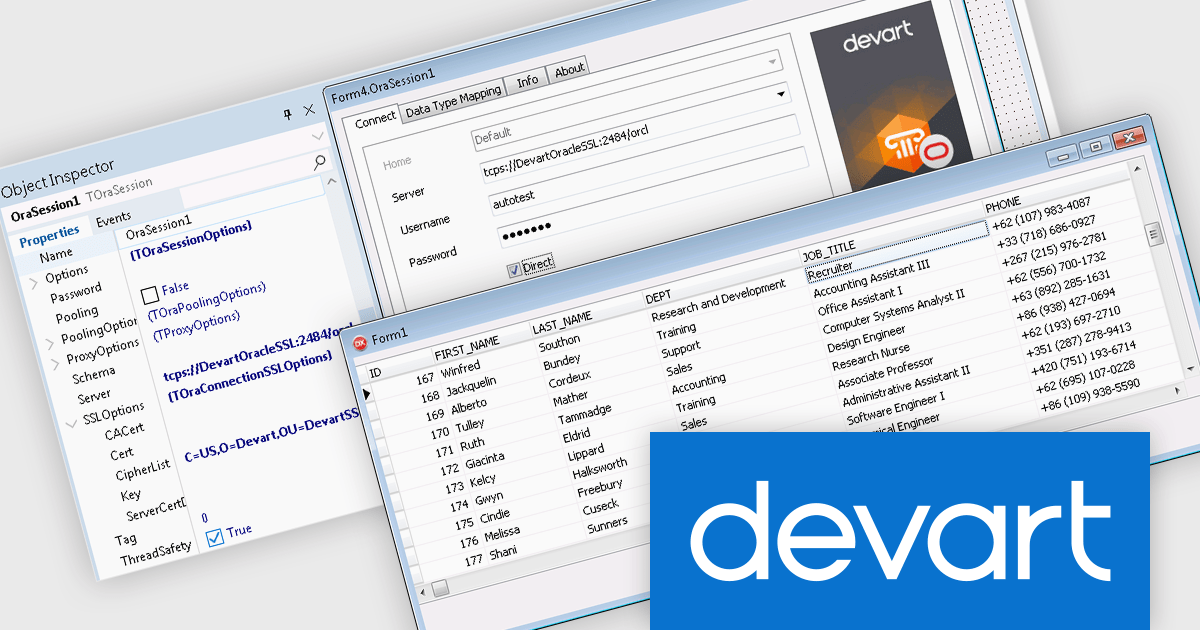Image resolution: width=1200 pixels, height=630 pixels.
Task: Uncheck the ThreadSafety True checkbox
Action: pyautogui.click(x=214, y=538)
